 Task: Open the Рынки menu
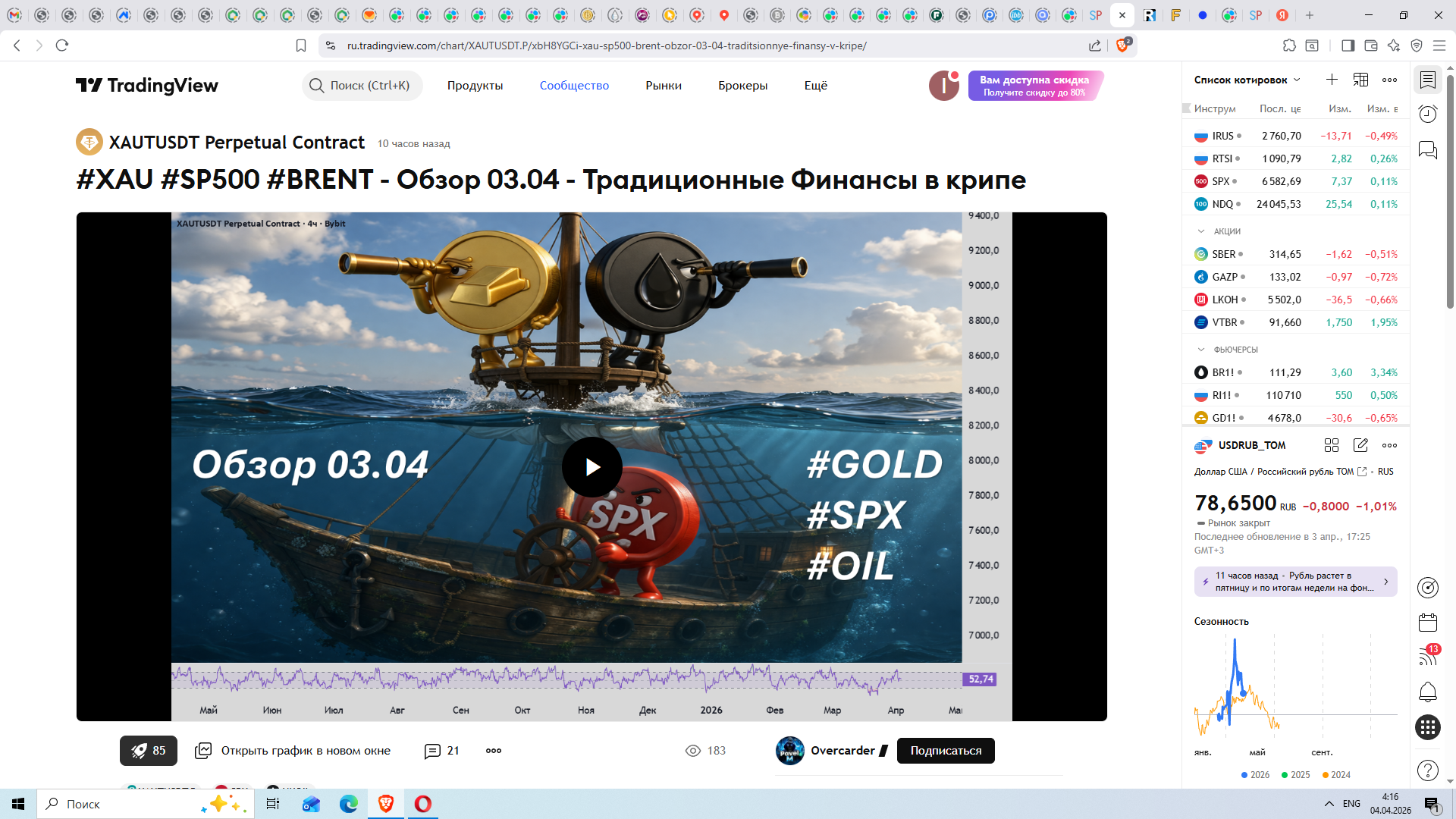tap(664, 86)
